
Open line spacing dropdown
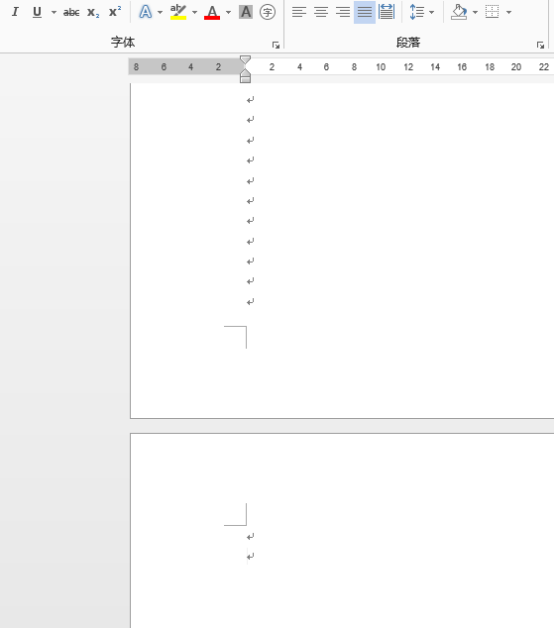tap(422, 12)
